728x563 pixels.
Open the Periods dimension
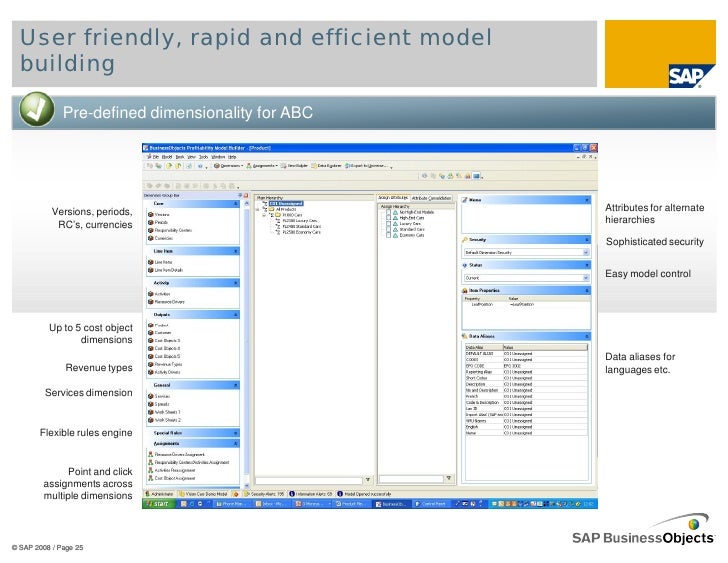(x=158, y=222)
